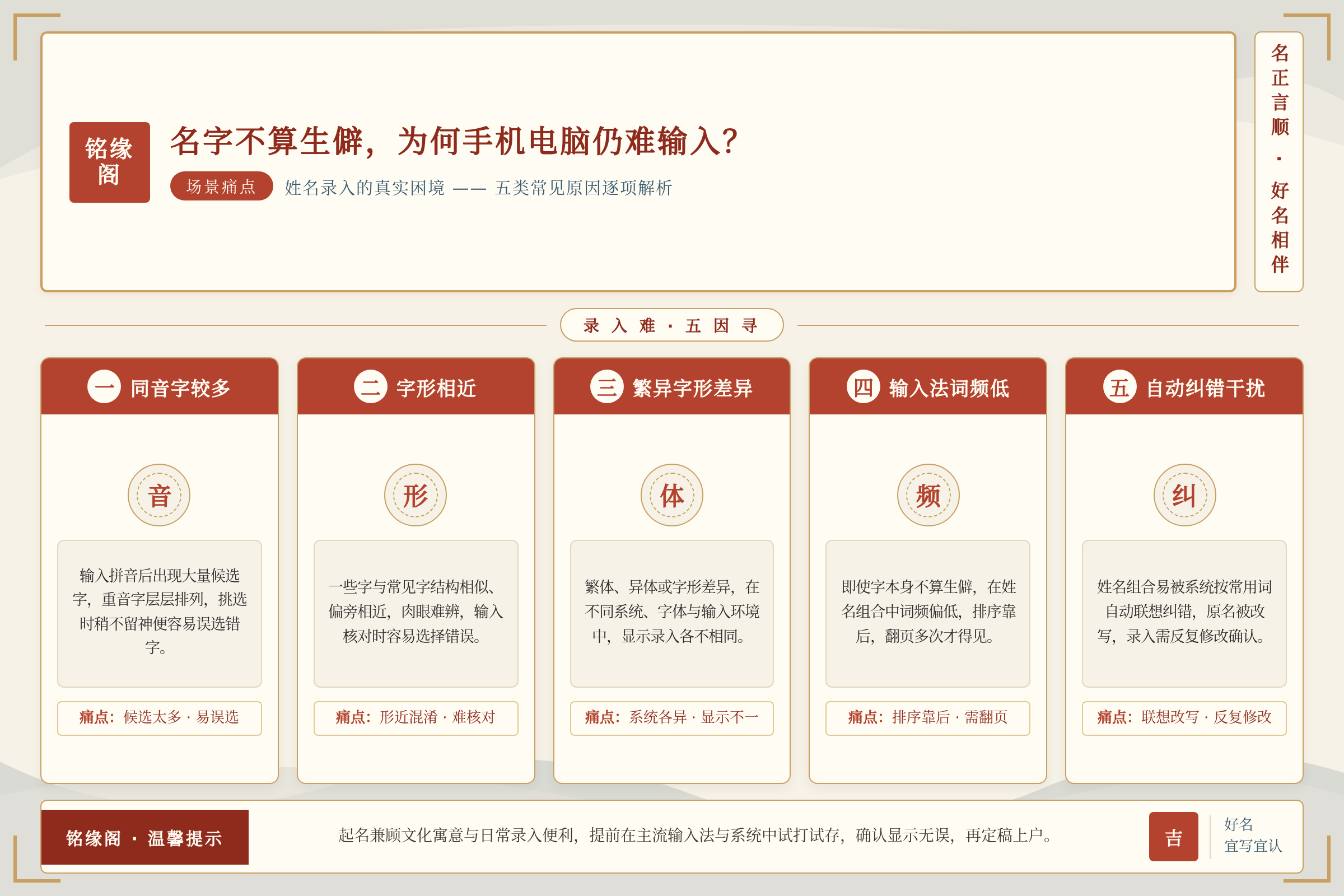
Task: Click the 铭缘阁 red logo badge
Action: [x=110, y=162]
